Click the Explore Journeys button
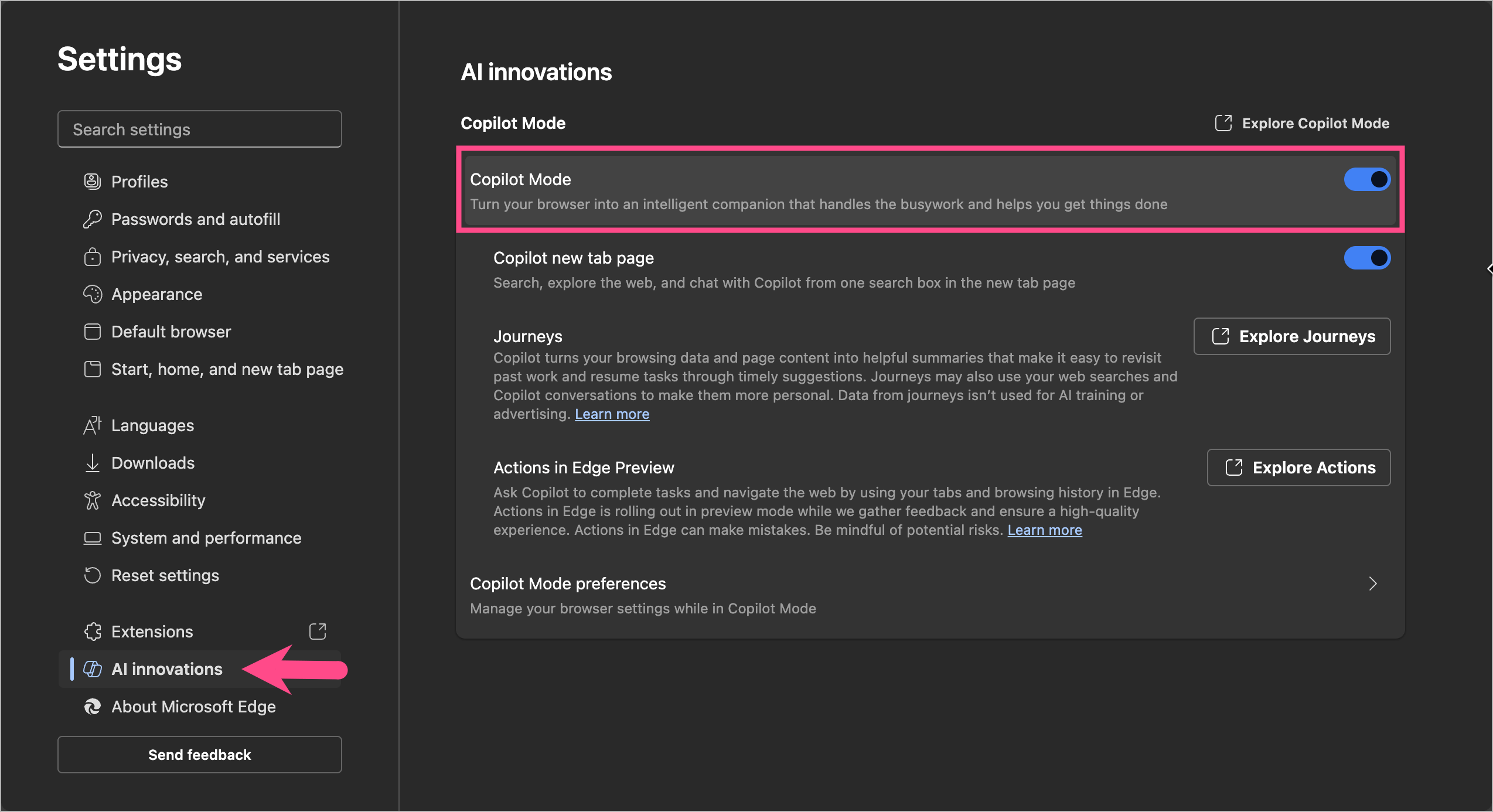This screenshot has height=812, width=1493. tap(1292, 336)
